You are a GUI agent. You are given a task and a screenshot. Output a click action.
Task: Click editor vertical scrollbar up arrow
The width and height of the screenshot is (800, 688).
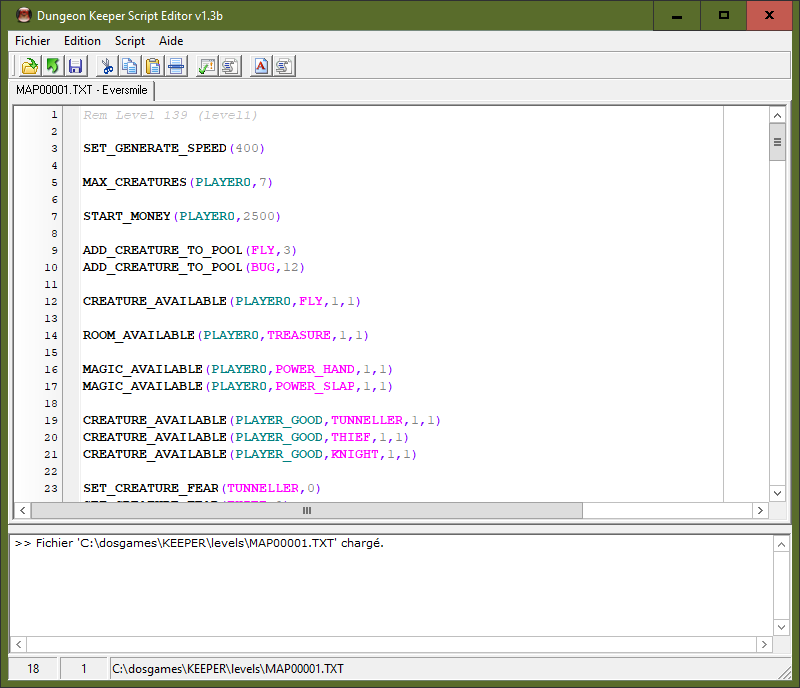coord(777,114)
